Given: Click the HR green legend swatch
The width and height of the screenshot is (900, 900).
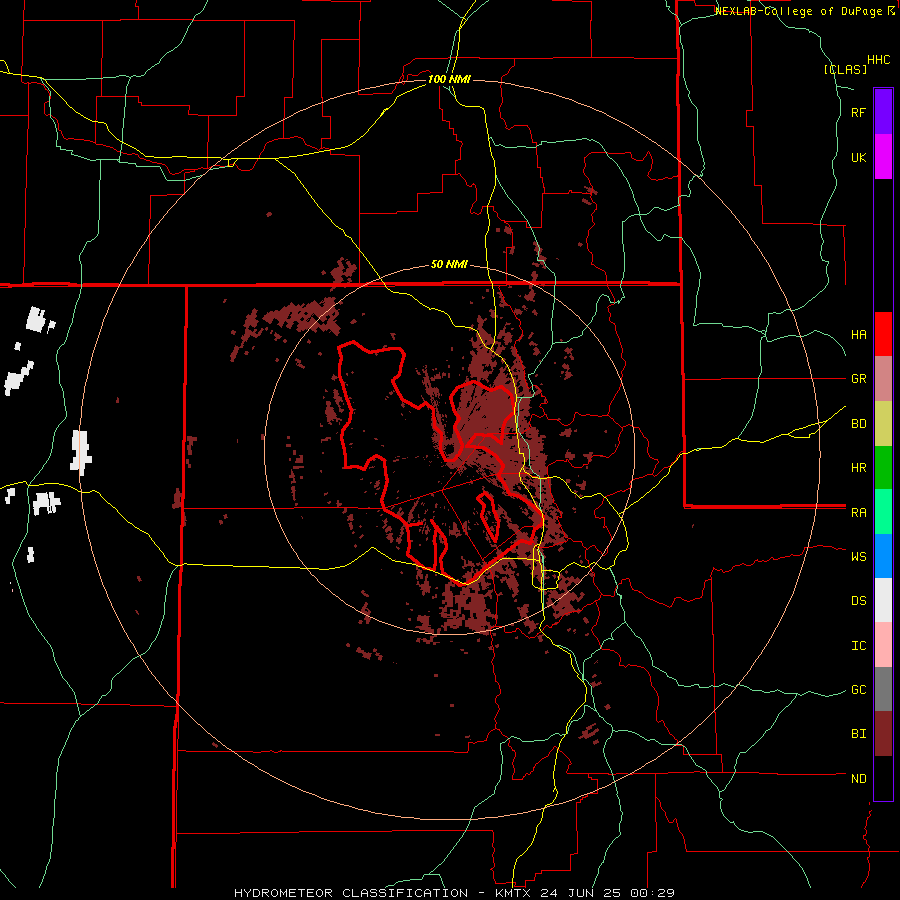Looking at the screenshot, I should tap(883, 468).
